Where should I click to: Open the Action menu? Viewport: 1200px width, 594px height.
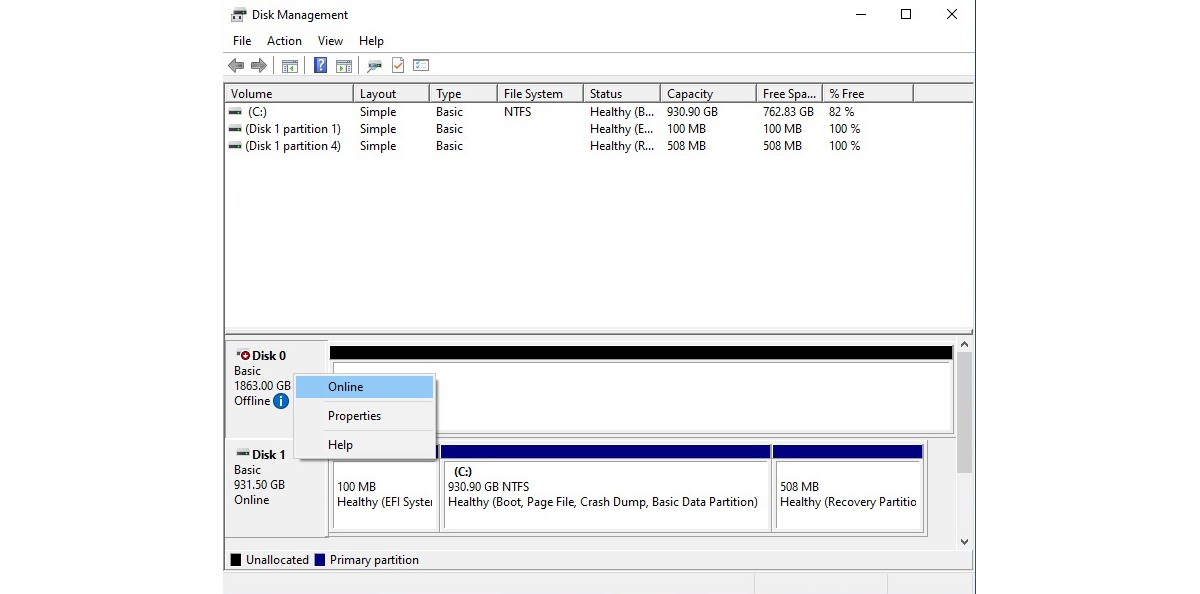point(284,41)
